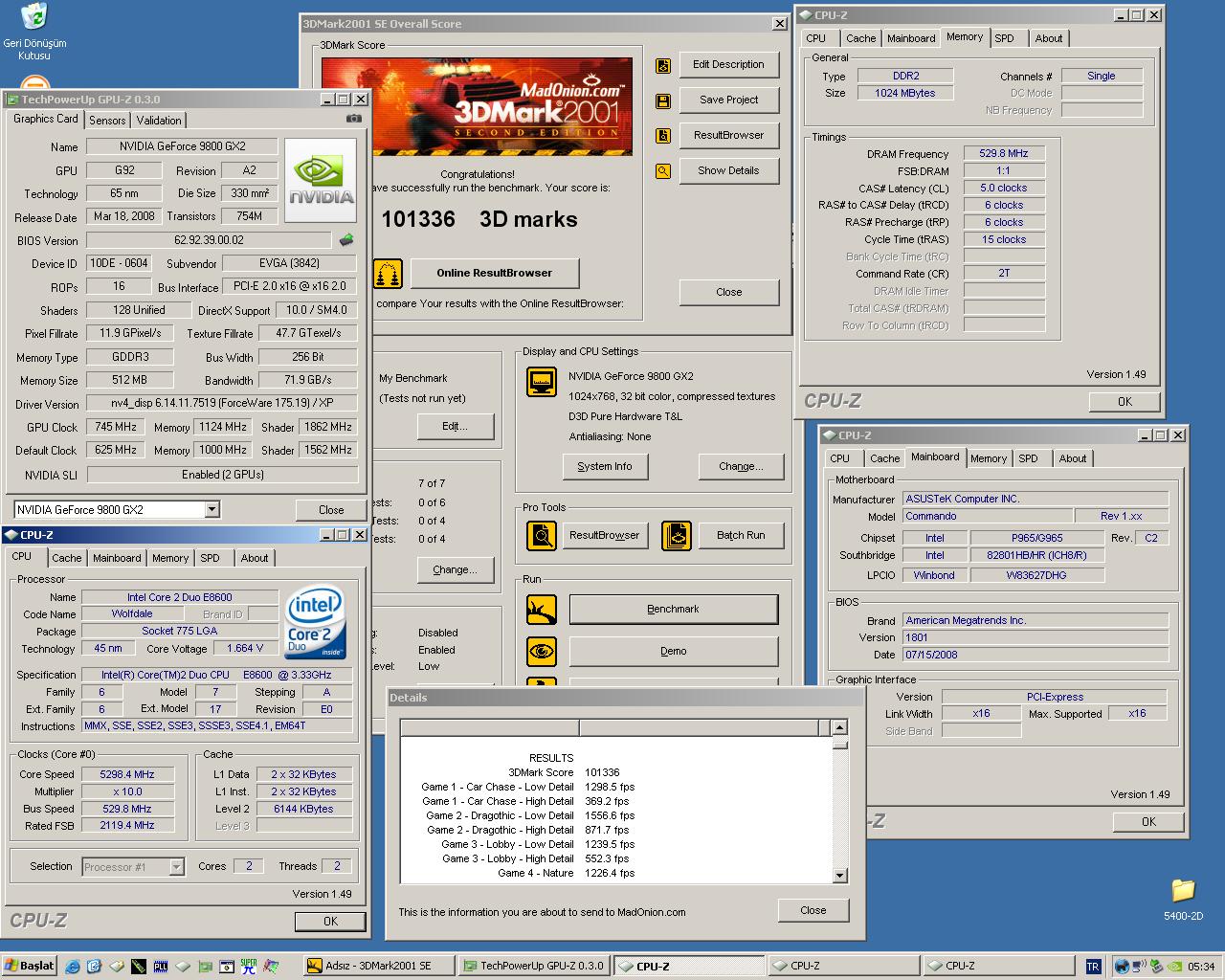Open the Cache tab in the CPU-Z processor window
Viewport: 1225px width, 980px height.
point(67,558)
